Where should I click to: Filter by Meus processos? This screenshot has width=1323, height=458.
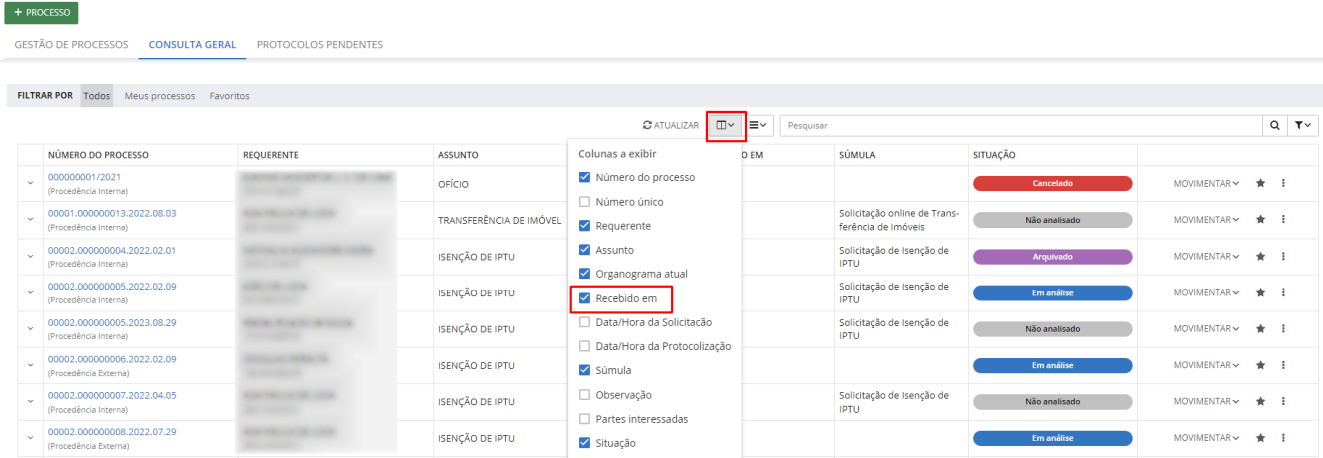coord(160,96)
